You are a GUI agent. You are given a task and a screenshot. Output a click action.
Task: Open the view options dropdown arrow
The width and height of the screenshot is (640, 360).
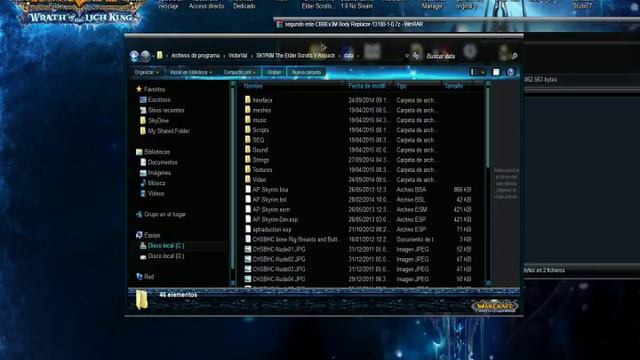coord(483,72)
